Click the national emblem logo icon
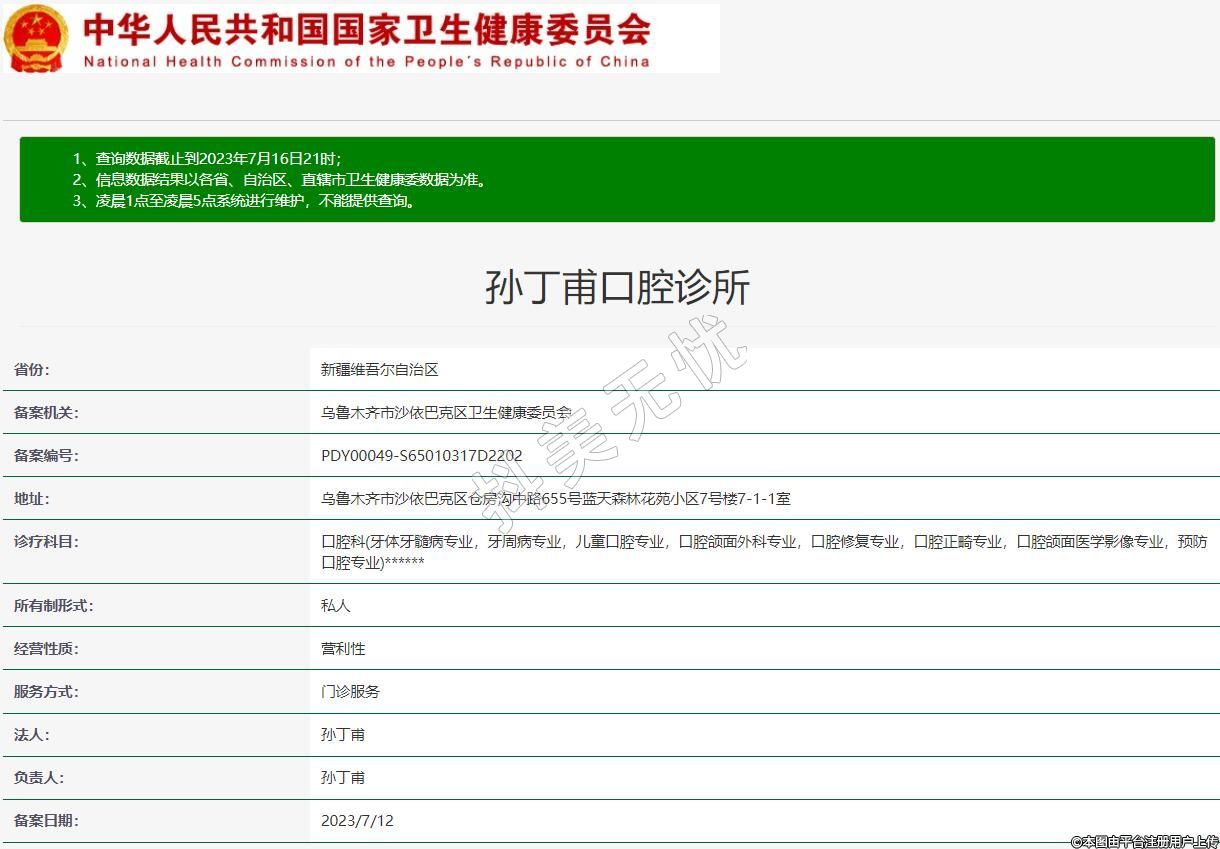The image size is (1220, 849). click(x=37, y=38)
